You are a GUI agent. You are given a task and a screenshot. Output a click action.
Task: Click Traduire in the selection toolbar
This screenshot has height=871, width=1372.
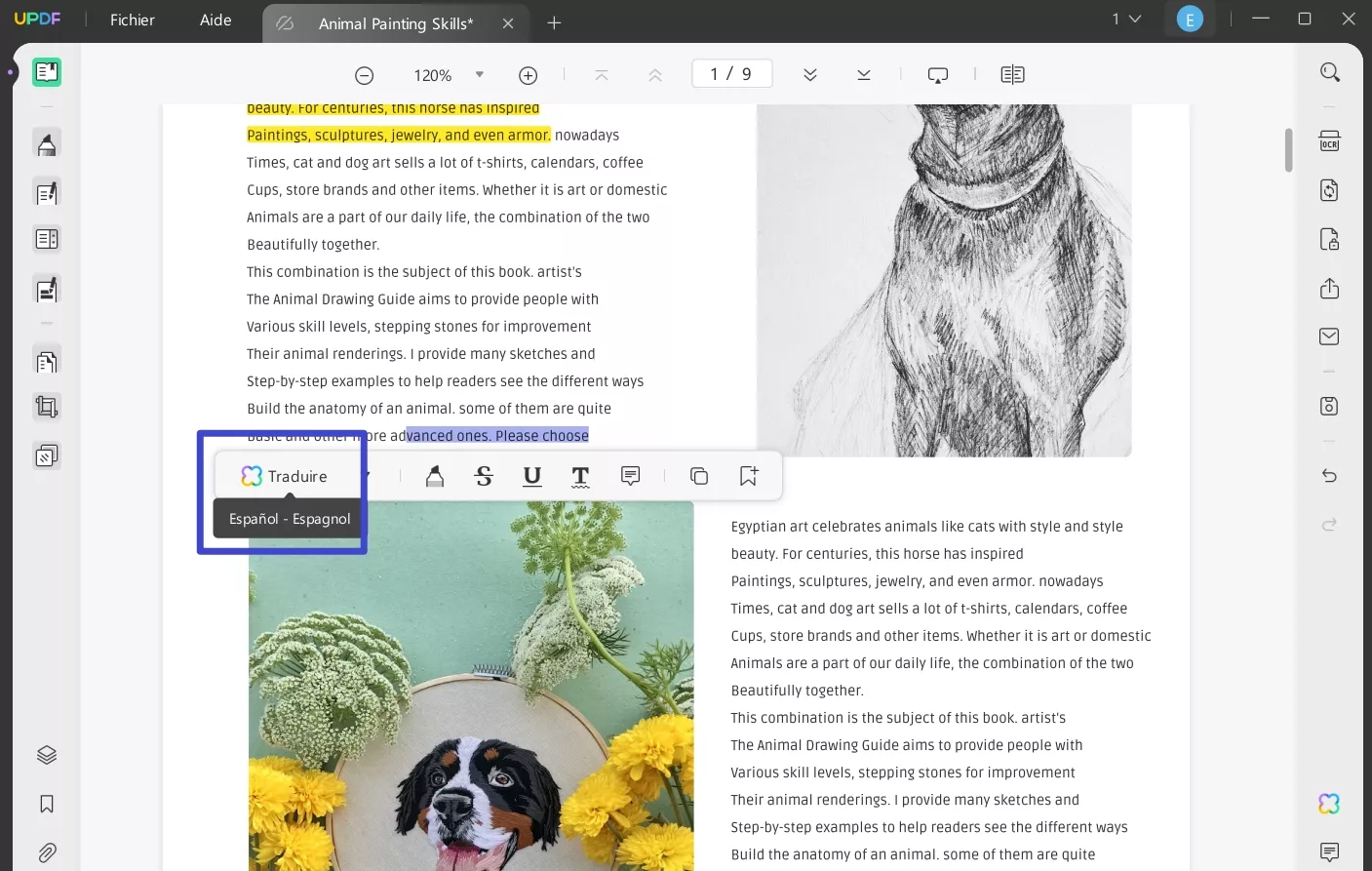[x=285, y=476]
